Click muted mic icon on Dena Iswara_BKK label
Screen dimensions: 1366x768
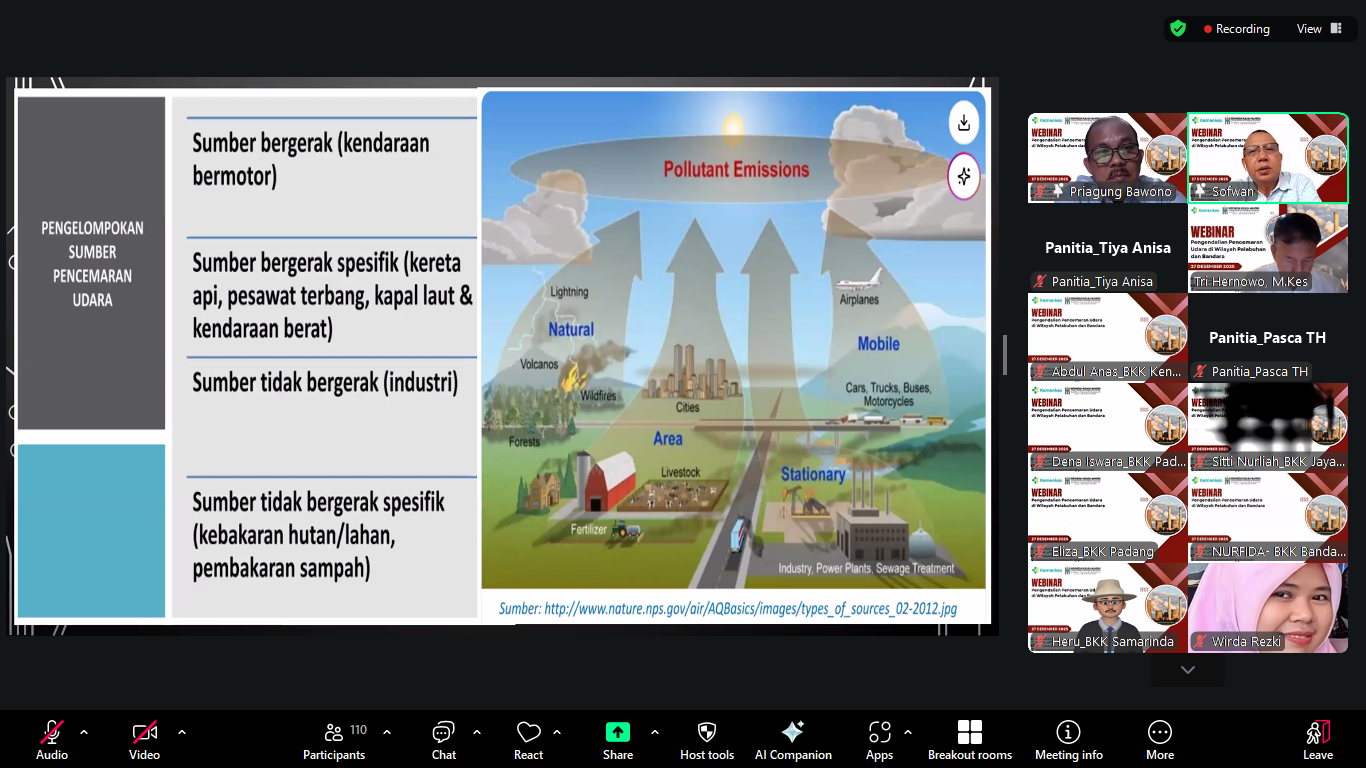[1040, 462]
